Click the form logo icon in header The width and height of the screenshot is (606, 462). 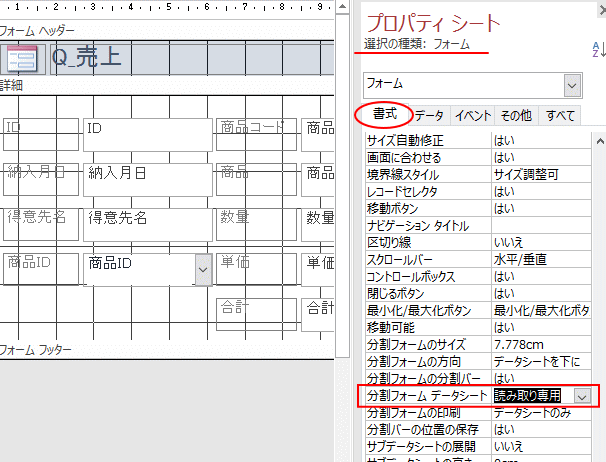[23, 59]
